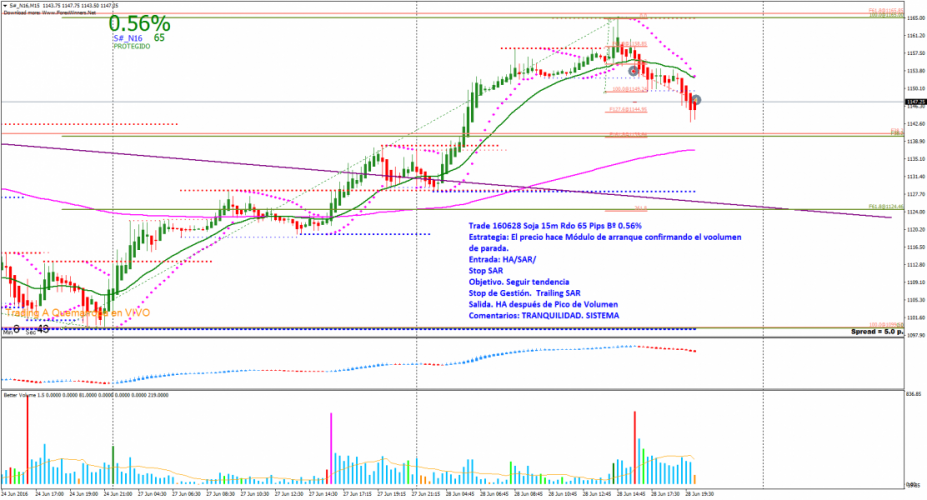927x500 pixels.
Task: Click the Fibonacci 100.0 level label below the peak
Action: click(628, 90)
